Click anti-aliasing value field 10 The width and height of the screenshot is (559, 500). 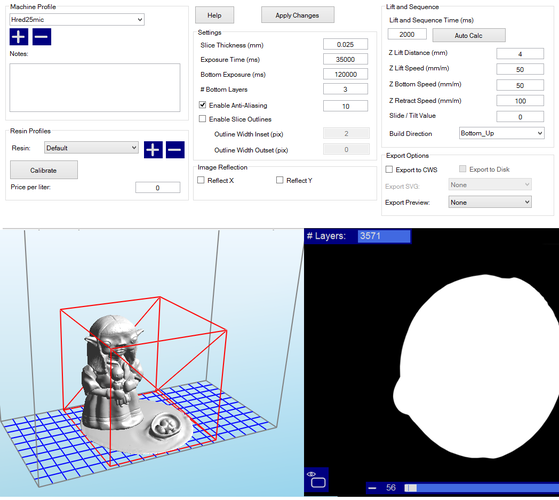345,106
